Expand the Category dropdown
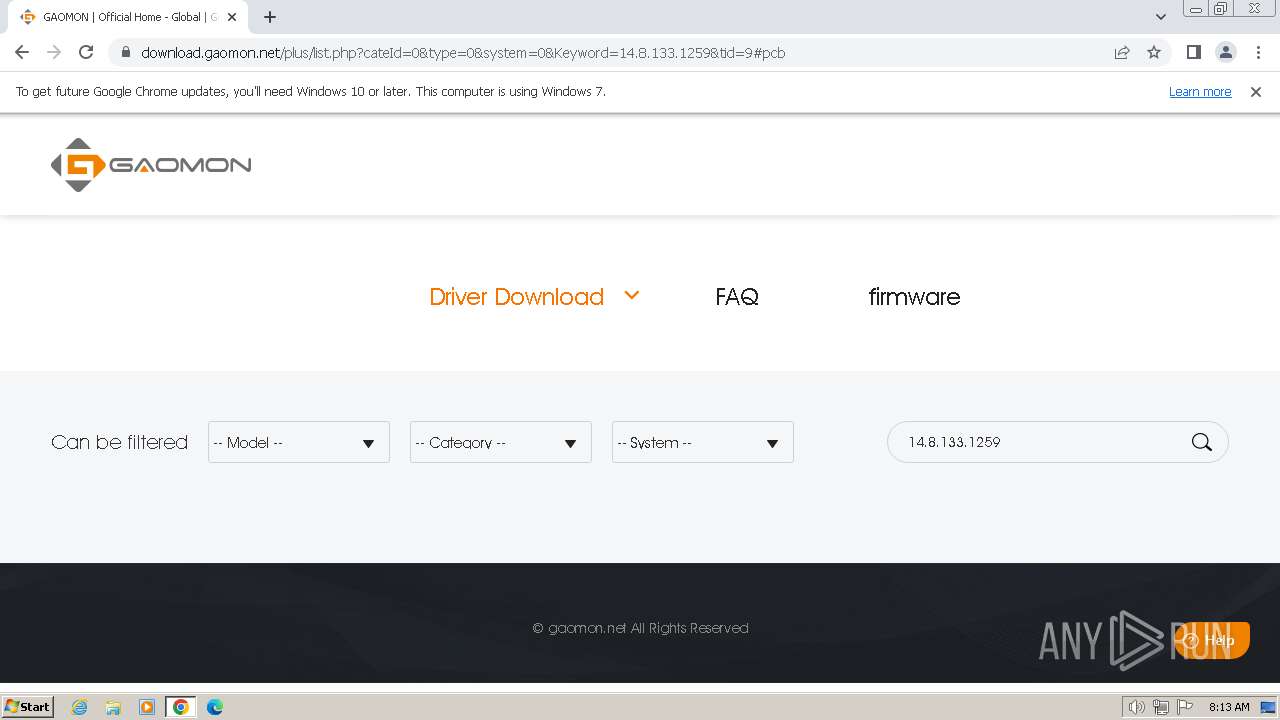1280x720 pixels. [x=501, y=442]
